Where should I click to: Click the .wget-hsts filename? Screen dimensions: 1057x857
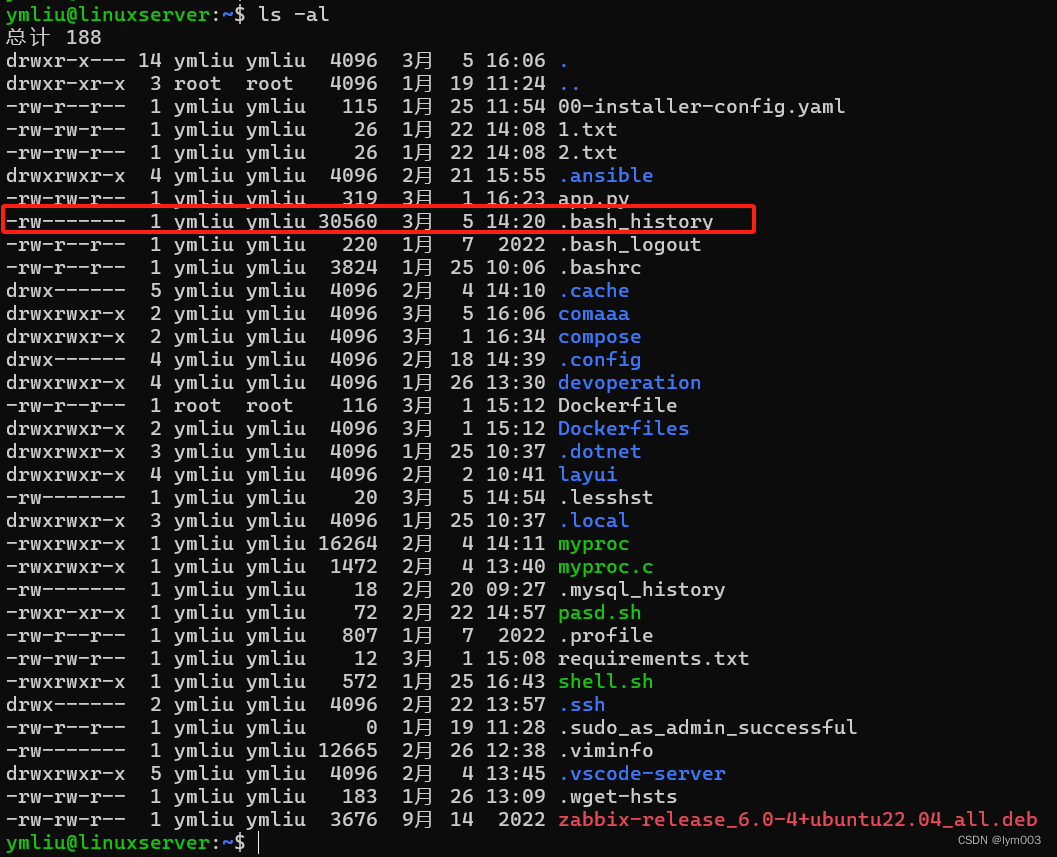tap(617, 796)
